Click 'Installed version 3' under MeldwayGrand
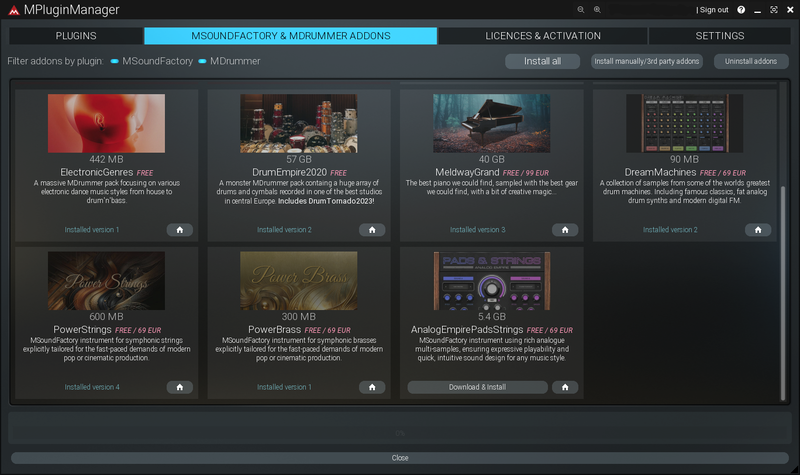Screen dimensions: 800x475 tap(478, 230)
